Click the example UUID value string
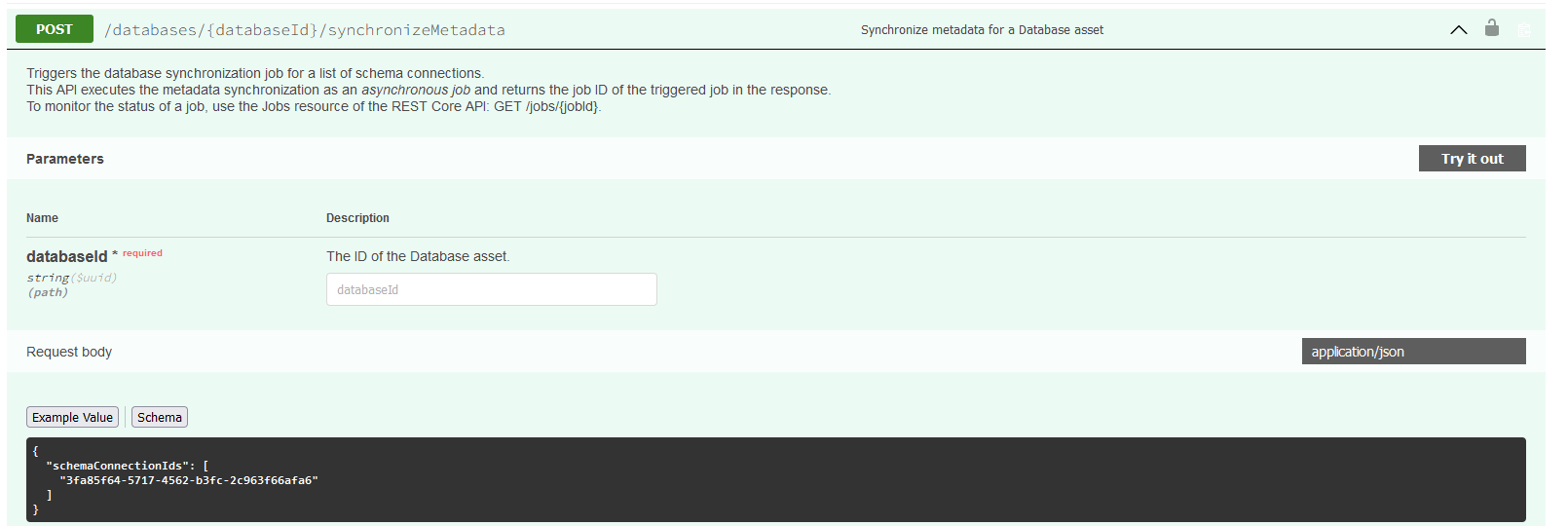Viewport: 1568px width, 526px height. (x=189, y=480)
